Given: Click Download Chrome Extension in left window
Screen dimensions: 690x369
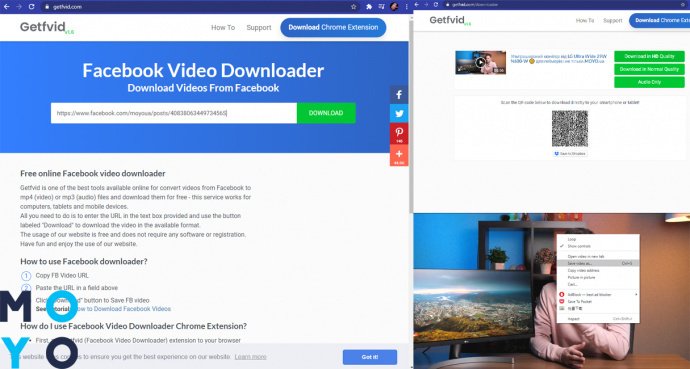Looking at the screenshot, I should [x=333, y=27].
